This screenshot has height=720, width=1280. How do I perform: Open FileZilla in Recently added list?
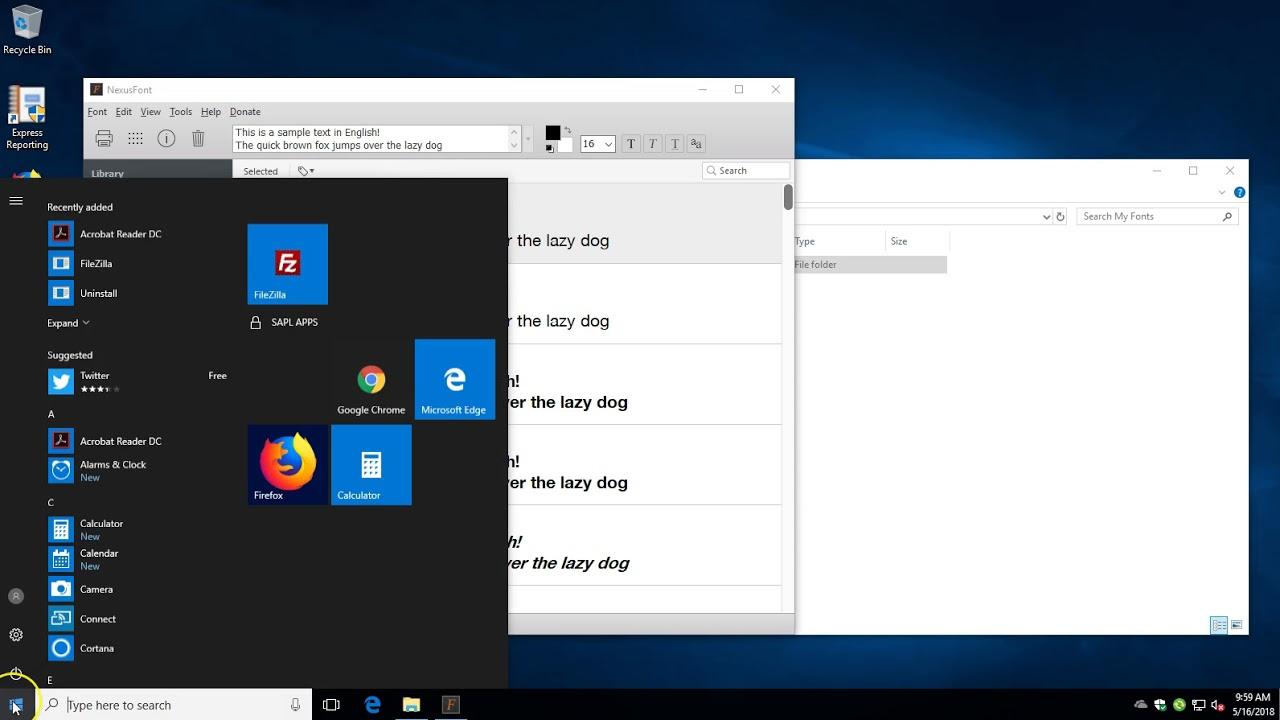coord(138,264)
